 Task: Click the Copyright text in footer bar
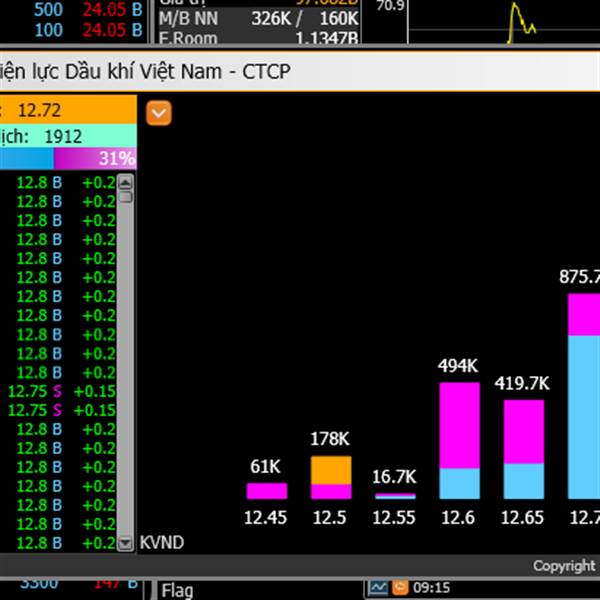[564, 566]
